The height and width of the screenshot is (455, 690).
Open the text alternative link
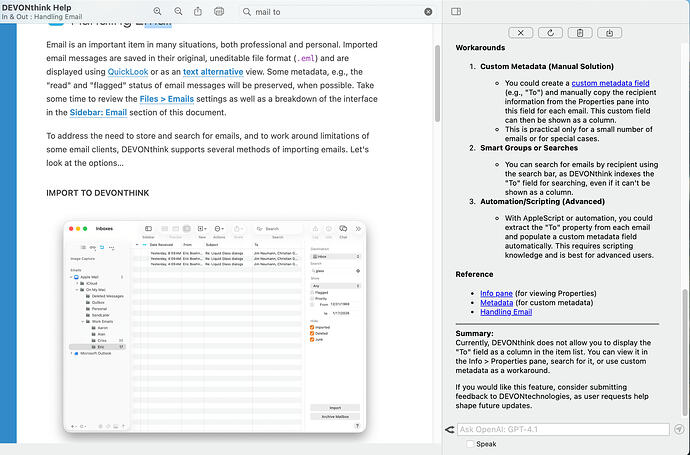point(213,72)
